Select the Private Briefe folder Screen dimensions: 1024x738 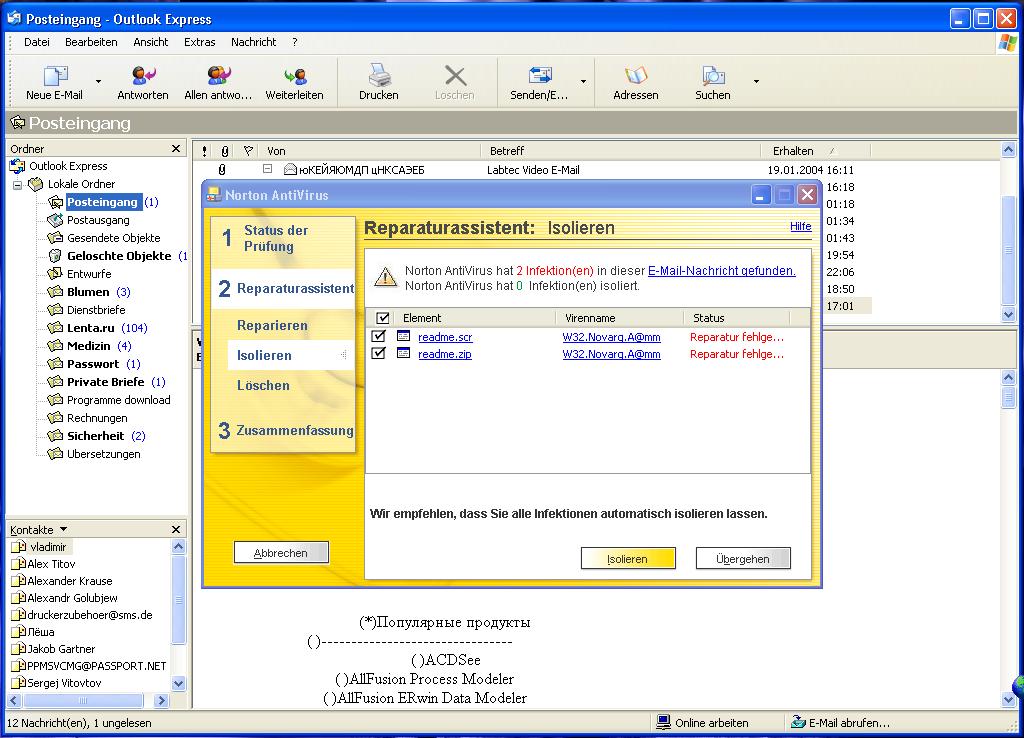(x=106, y=381)
